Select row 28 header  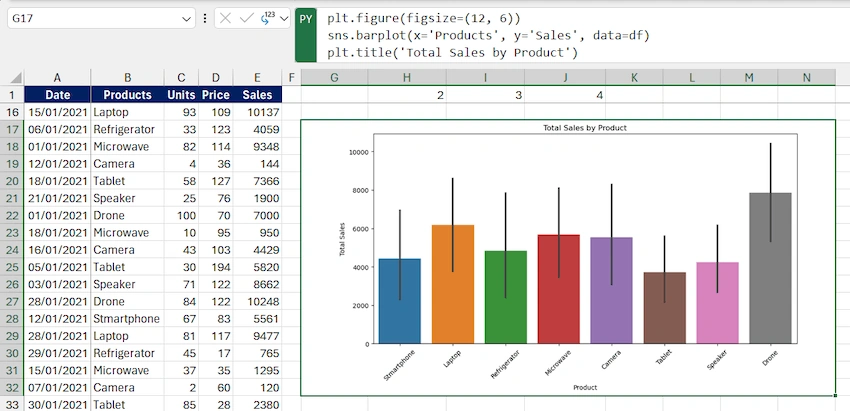click(x=12, y=318)
